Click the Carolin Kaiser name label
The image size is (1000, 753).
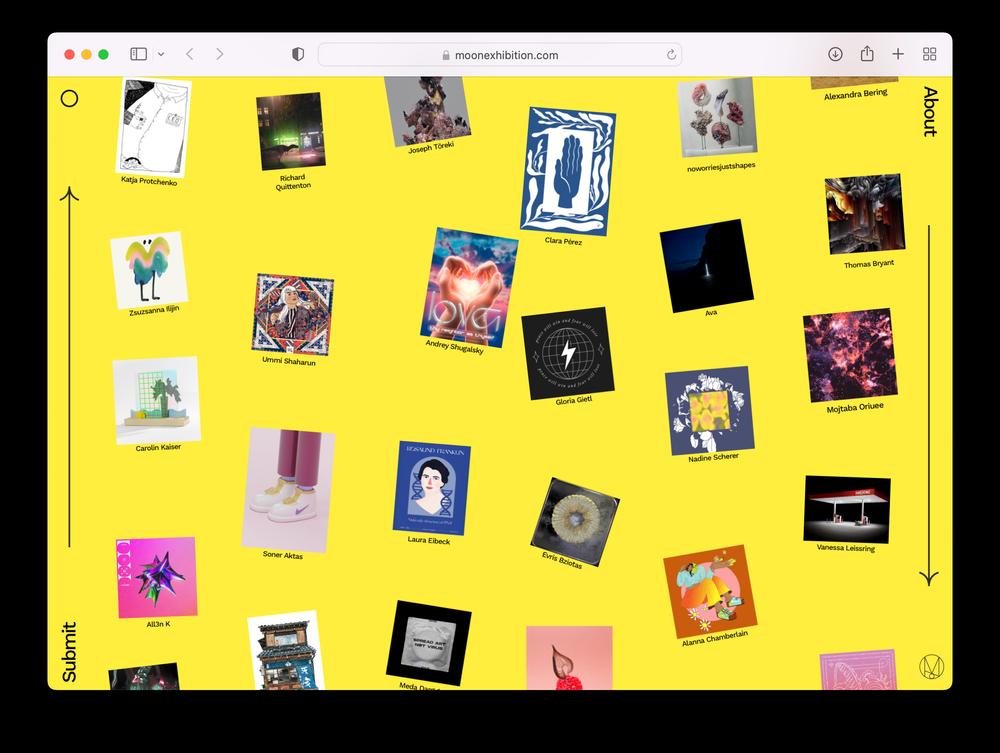(158, 448)
